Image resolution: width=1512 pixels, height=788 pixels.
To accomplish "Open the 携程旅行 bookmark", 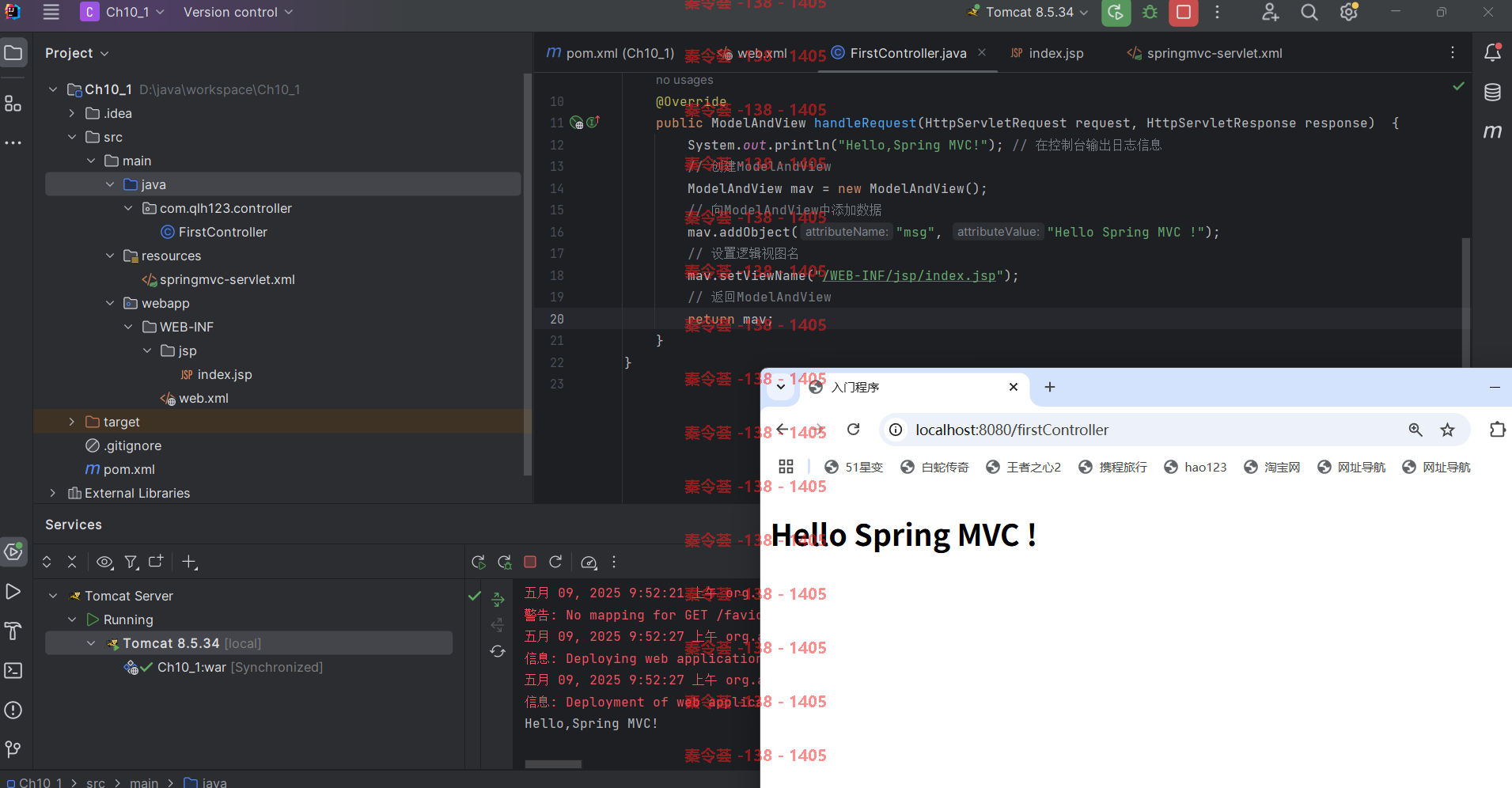I will (1113, 467).
